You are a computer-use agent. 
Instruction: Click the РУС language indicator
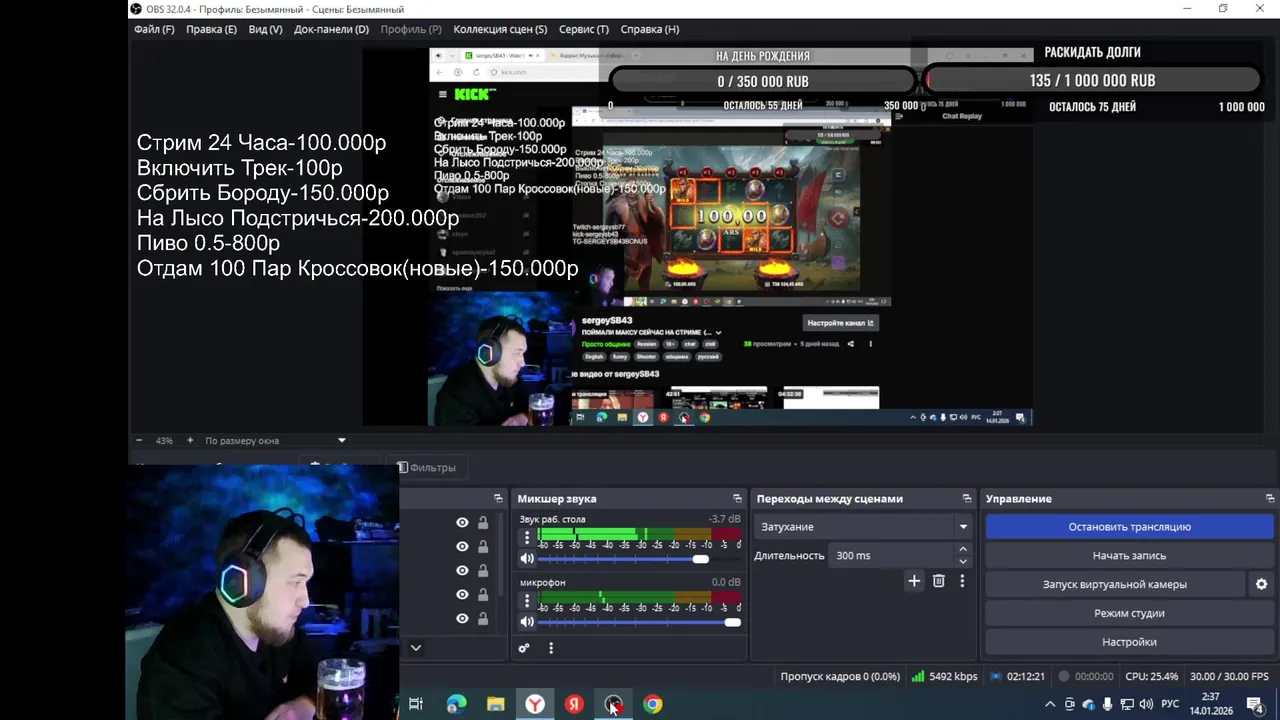pos(1170,704)
